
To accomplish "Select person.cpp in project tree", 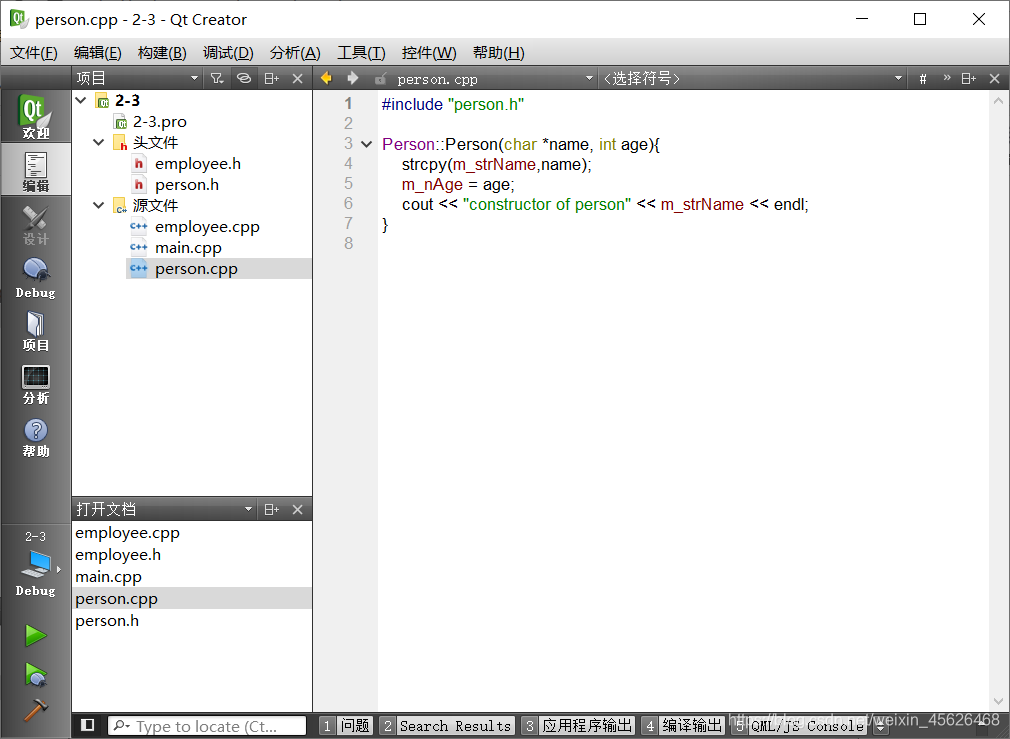I will [196, 269].
